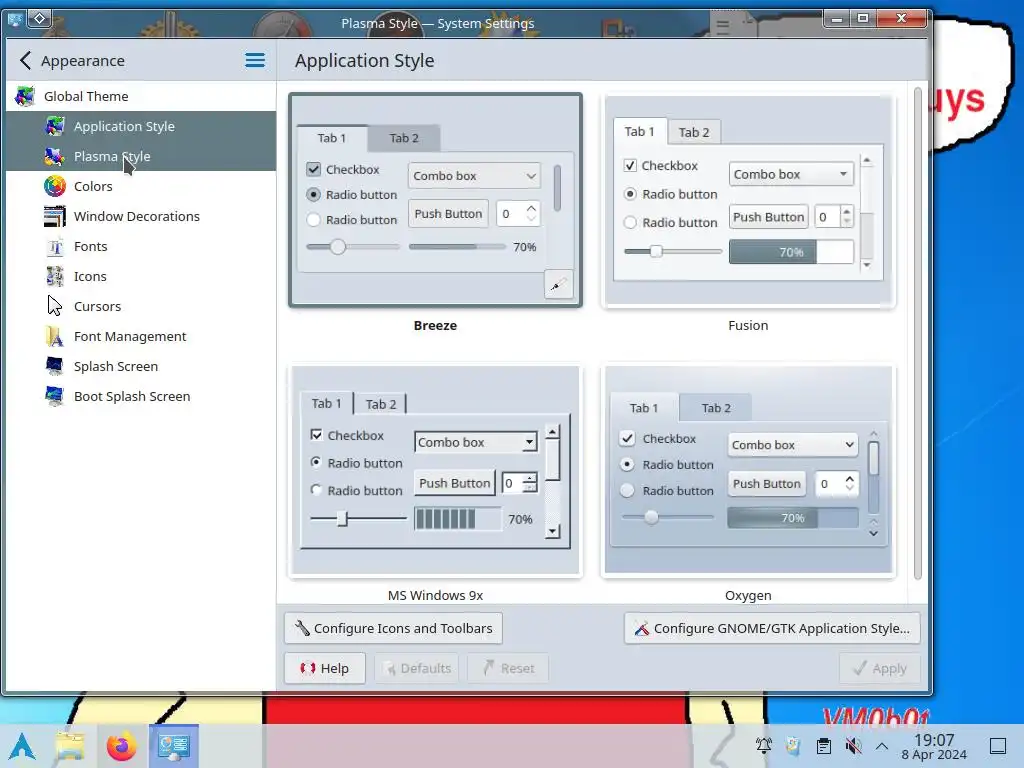Click the Cursors arrow icon
Viewport: 1024px width, 768px height.
[55, 306]
